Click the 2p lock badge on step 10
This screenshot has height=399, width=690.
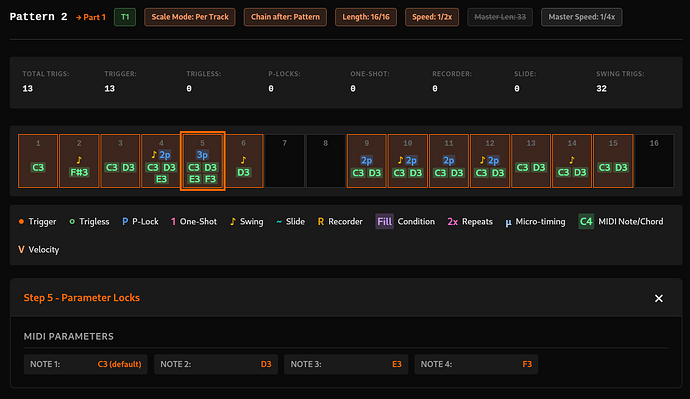point(411,160)
